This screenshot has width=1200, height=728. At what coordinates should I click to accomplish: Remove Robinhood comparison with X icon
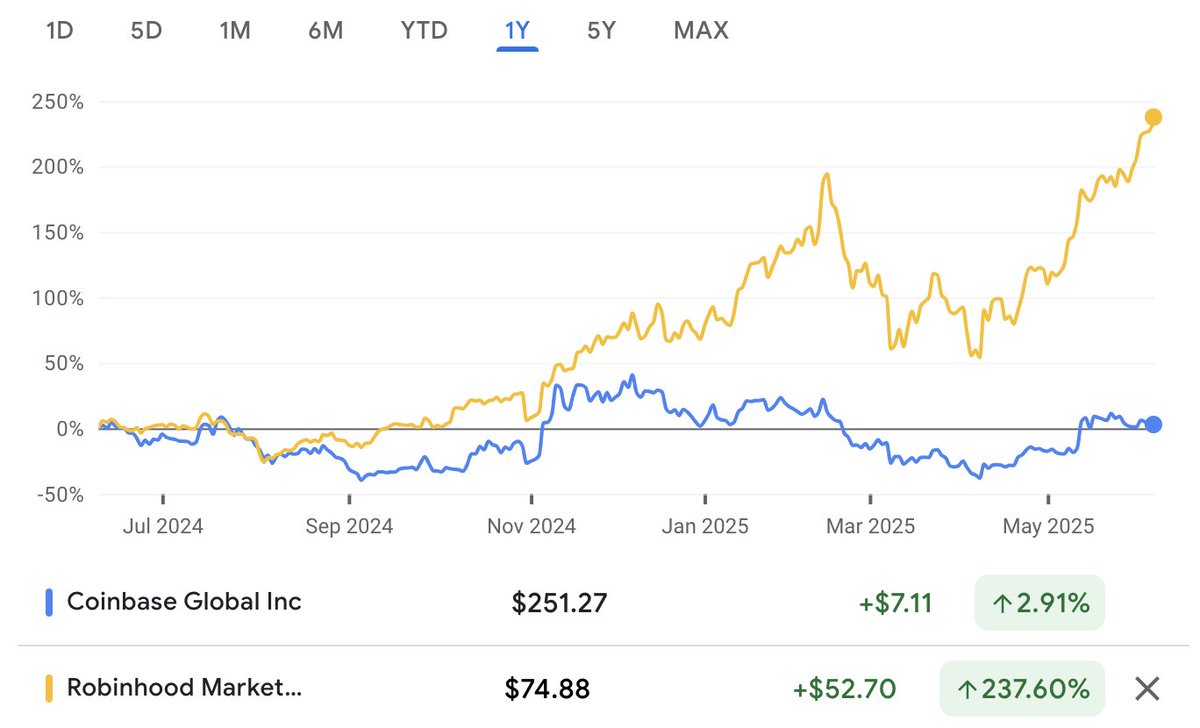(1147, 688)
